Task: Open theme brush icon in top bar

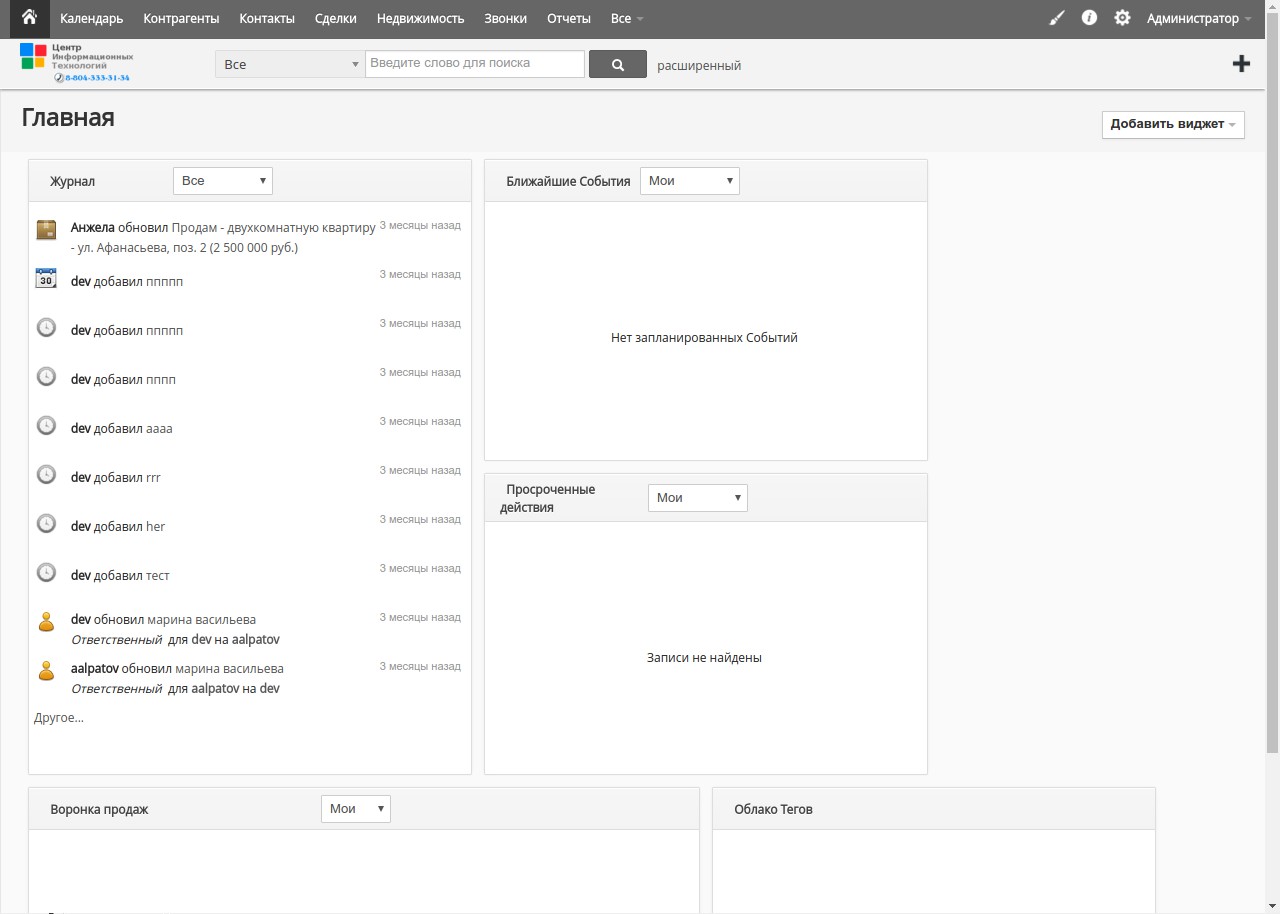Action: point(1057,18)
